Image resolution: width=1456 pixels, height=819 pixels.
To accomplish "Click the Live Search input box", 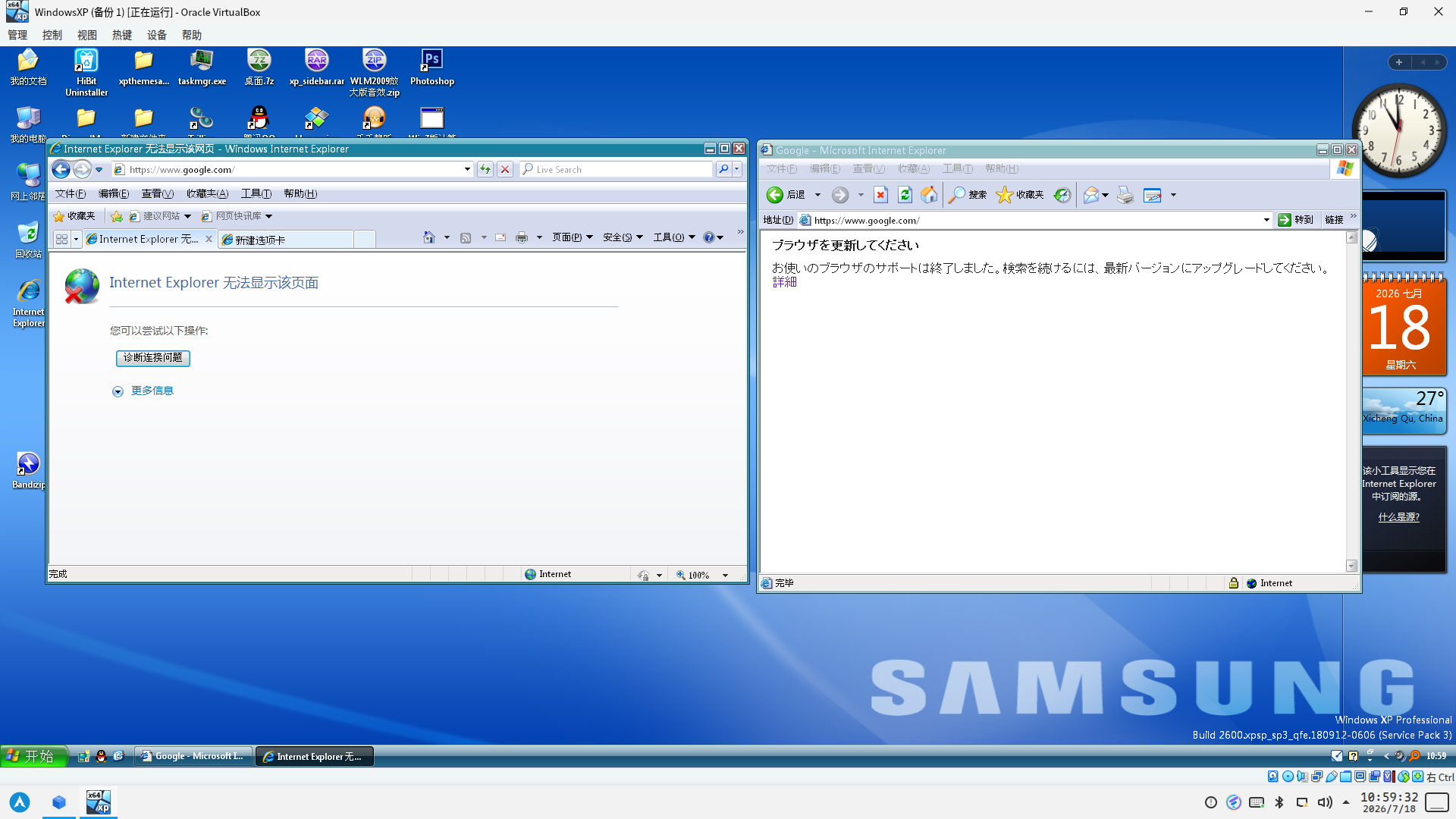I will 616,169.
